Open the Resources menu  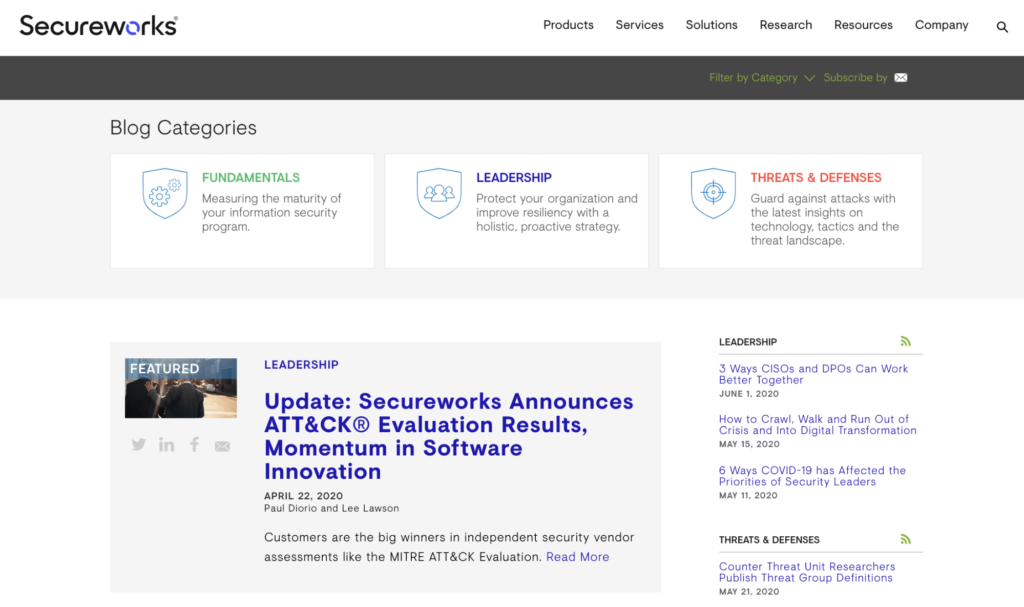click(863, 25)
